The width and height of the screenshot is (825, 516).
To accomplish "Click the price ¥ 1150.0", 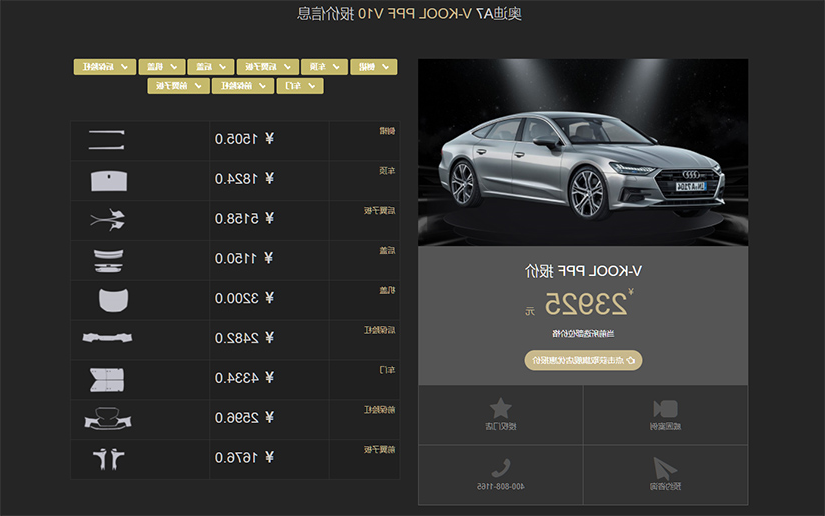I will point(244,258).
